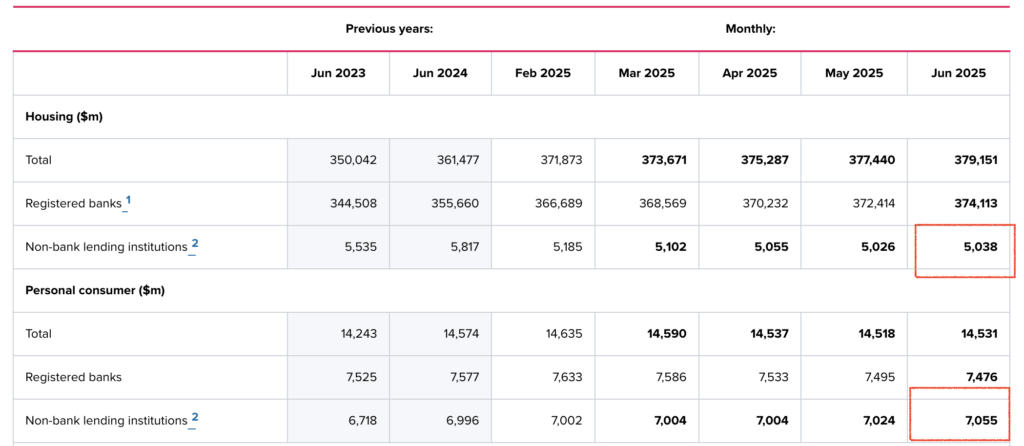Click the 'Jun 2024' column header
This screenshot has width=1024, height=446.
point(440,73)
